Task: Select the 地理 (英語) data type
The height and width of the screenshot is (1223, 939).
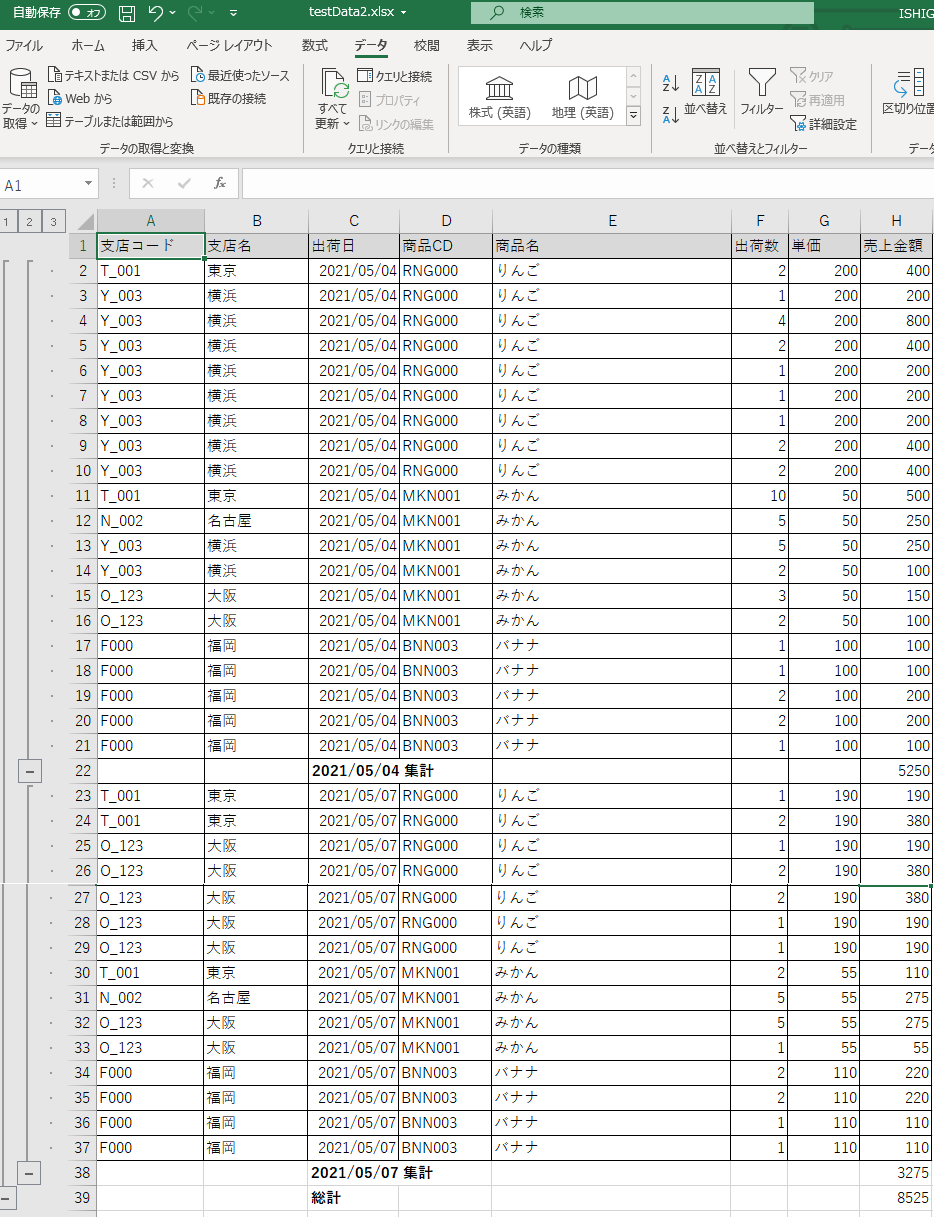Action: click(x=582, y=97)
